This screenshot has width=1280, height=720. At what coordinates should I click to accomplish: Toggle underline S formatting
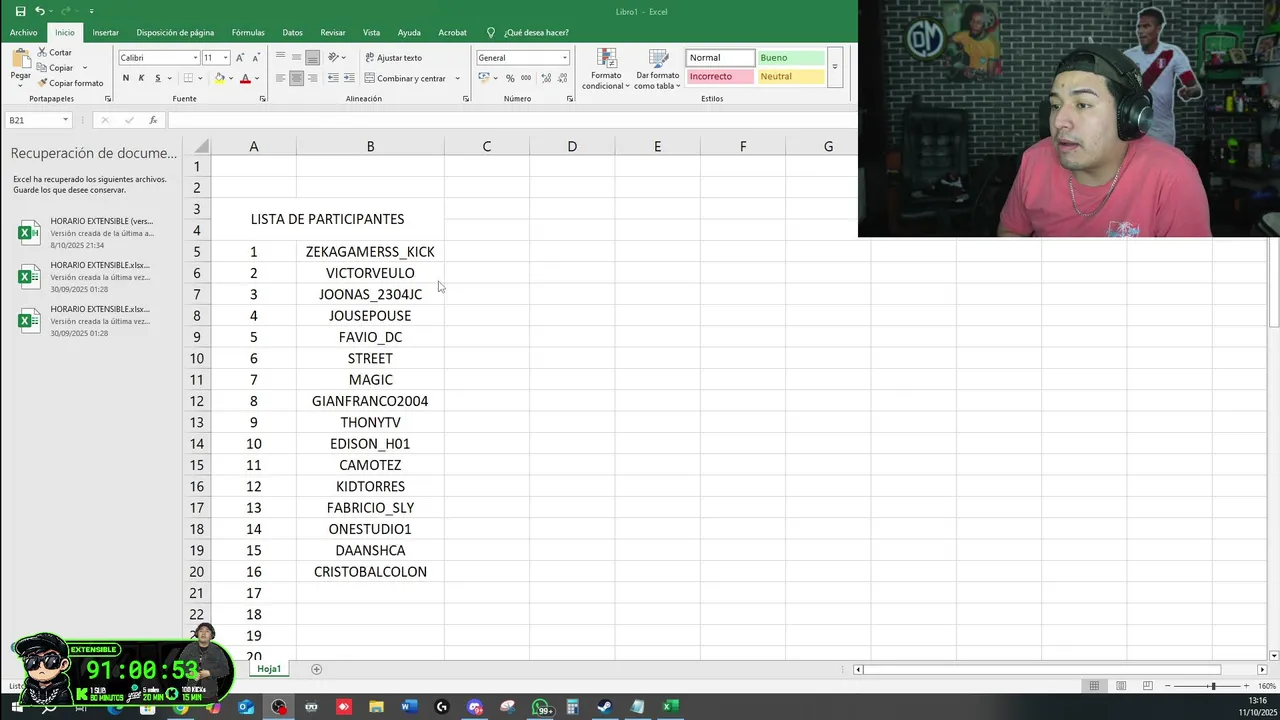coord(157,78)
